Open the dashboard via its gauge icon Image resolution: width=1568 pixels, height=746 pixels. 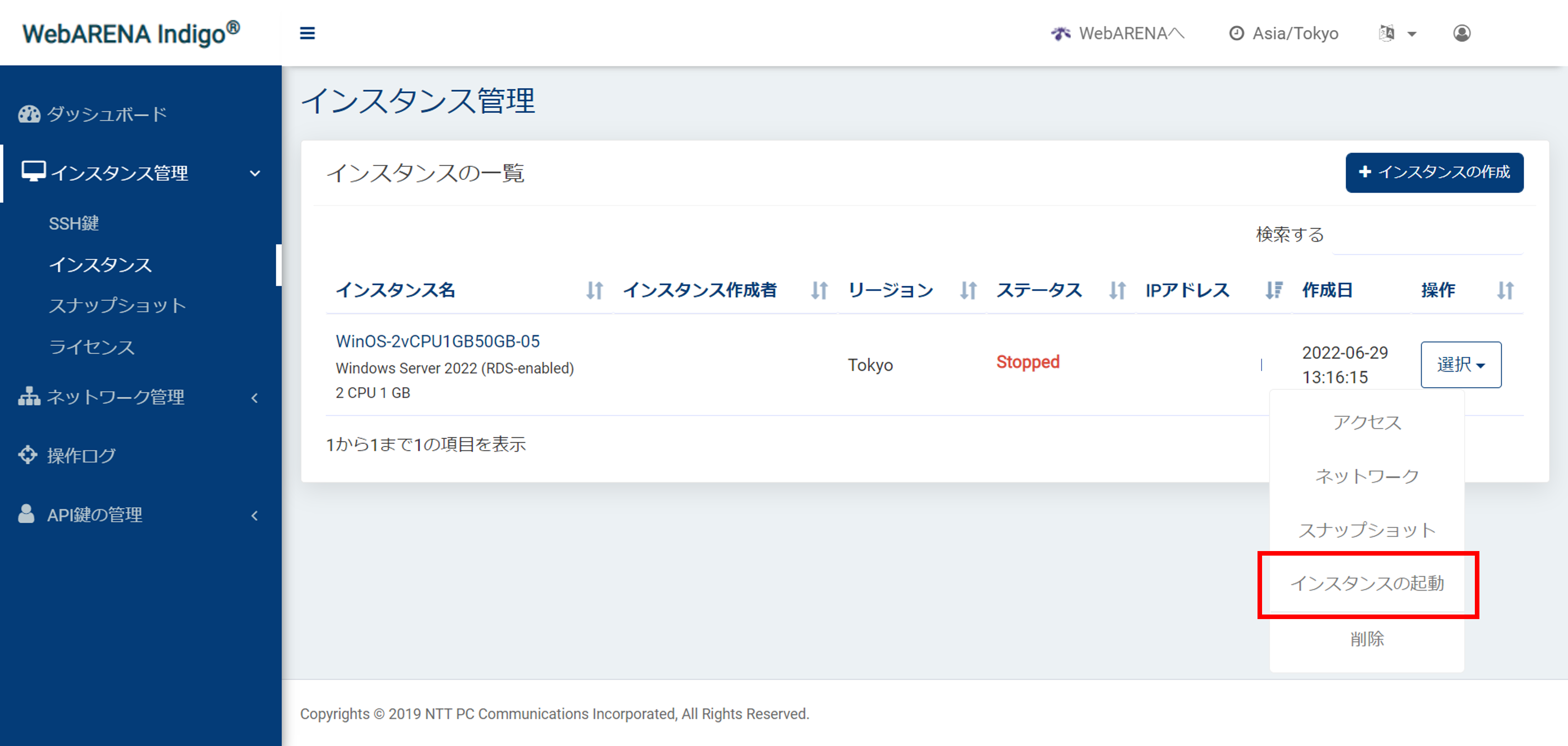tap(29, 113)
